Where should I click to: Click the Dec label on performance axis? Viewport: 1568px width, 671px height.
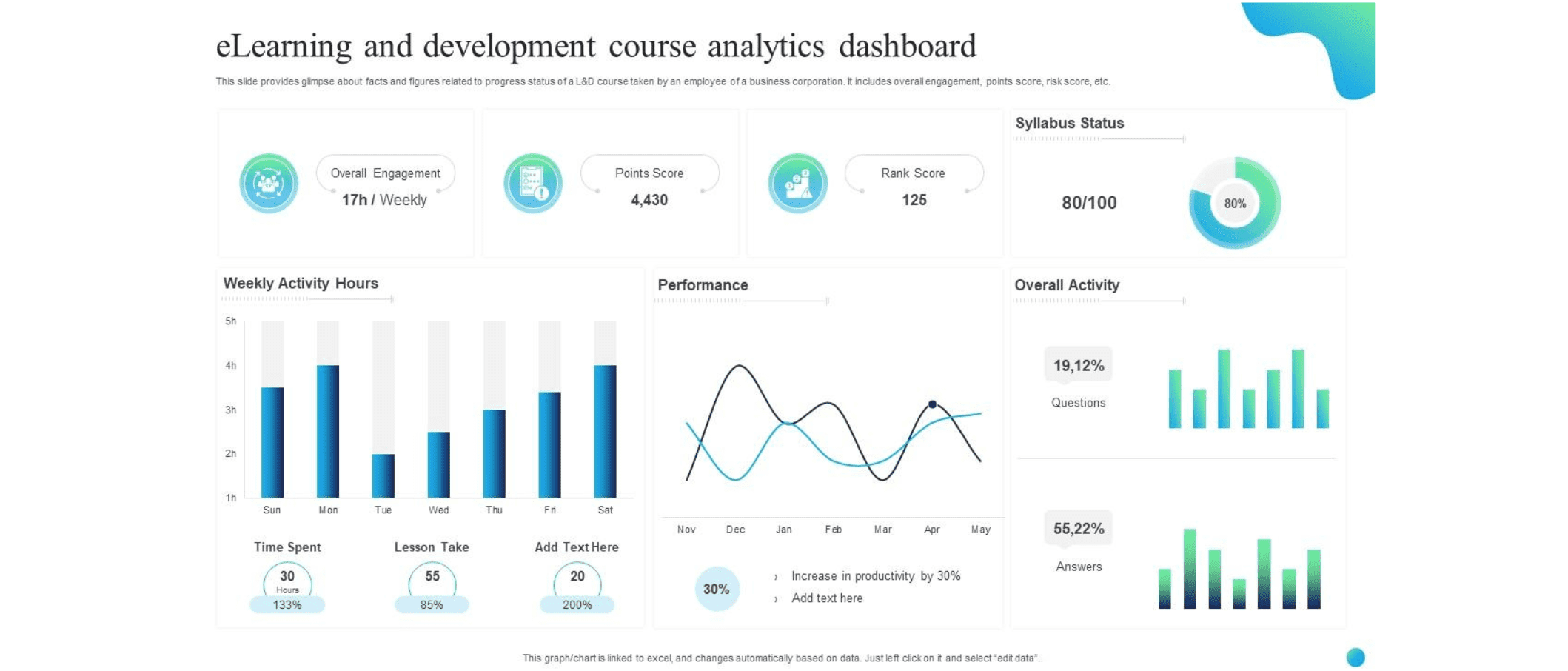pyautogui.click(x=735, y=530)
